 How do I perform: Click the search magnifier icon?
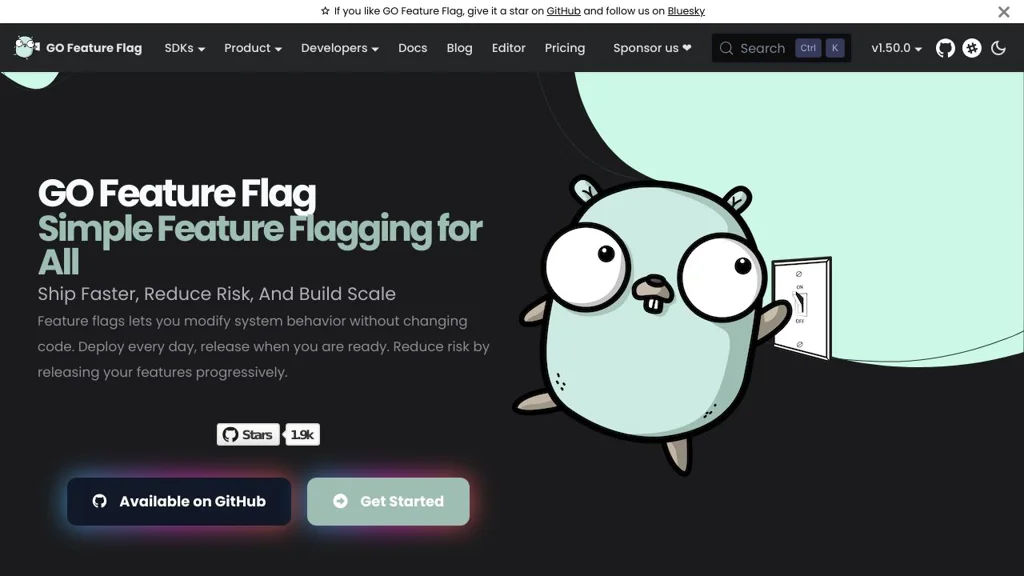tap(726, 48)
